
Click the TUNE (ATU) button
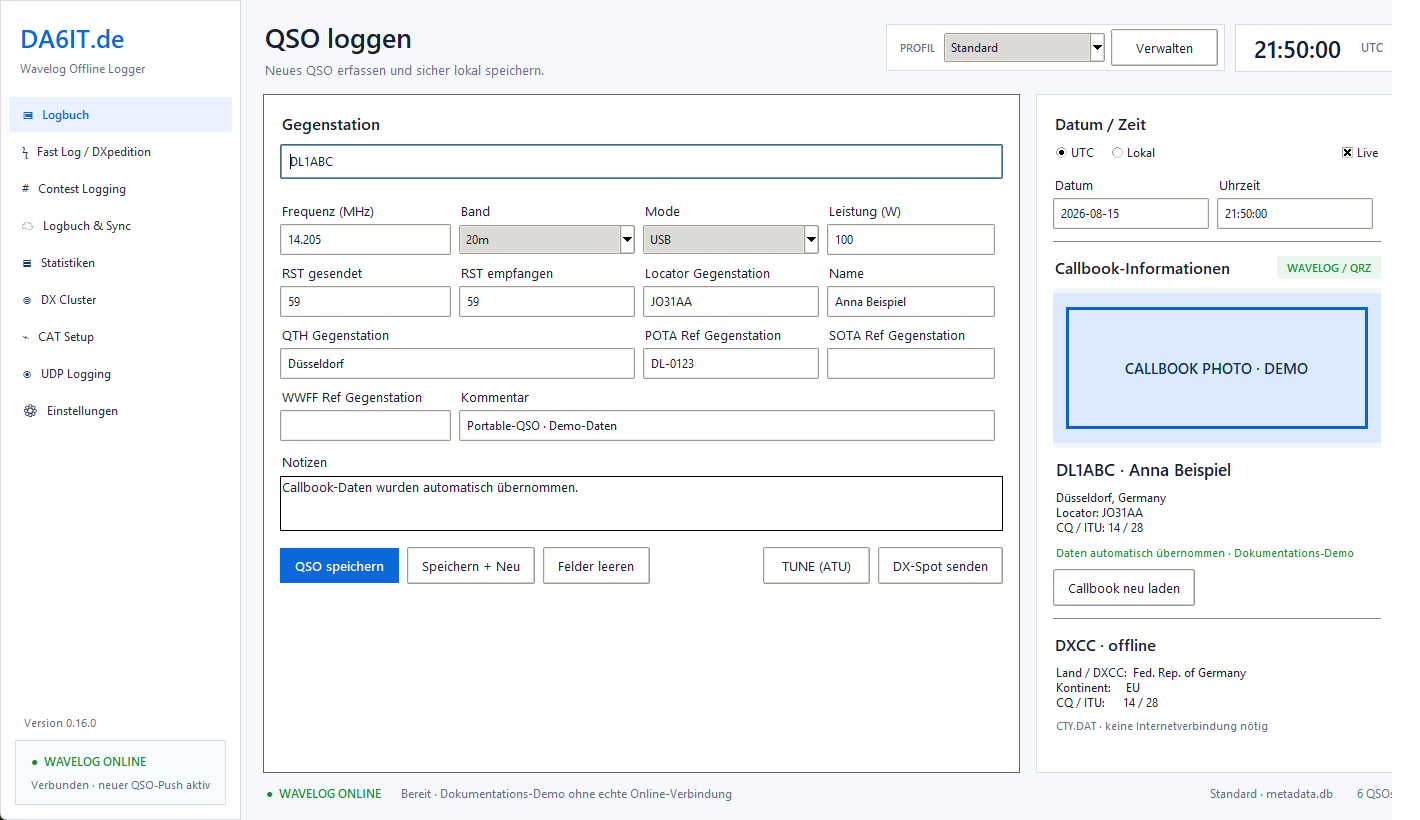(816, 566)
